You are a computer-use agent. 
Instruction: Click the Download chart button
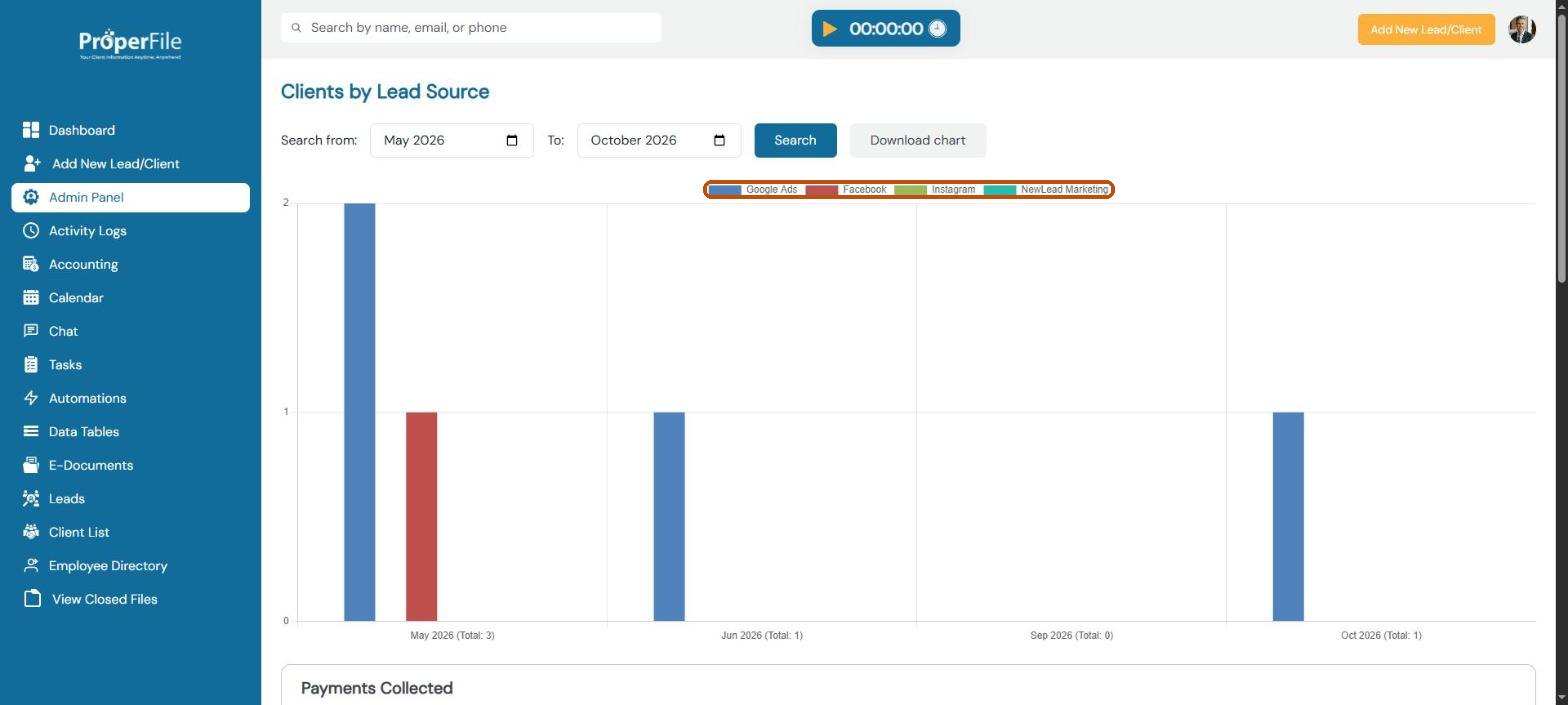tap(917, 140)
